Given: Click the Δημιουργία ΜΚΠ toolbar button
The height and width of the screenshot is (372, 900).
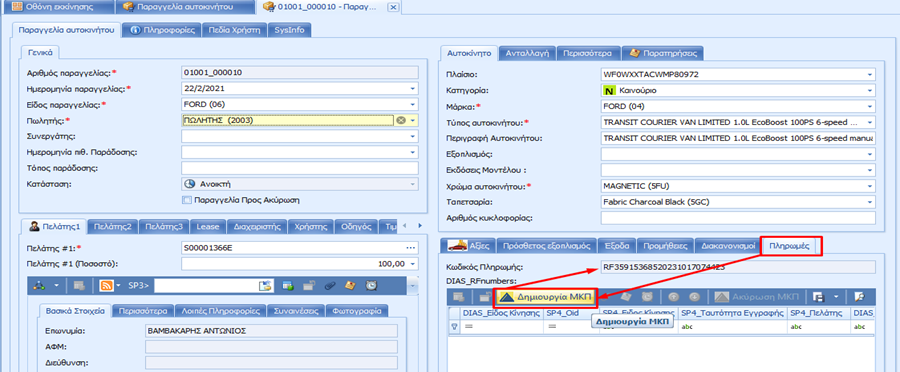Looking at the screenshot, I should (x=546, y=297).
